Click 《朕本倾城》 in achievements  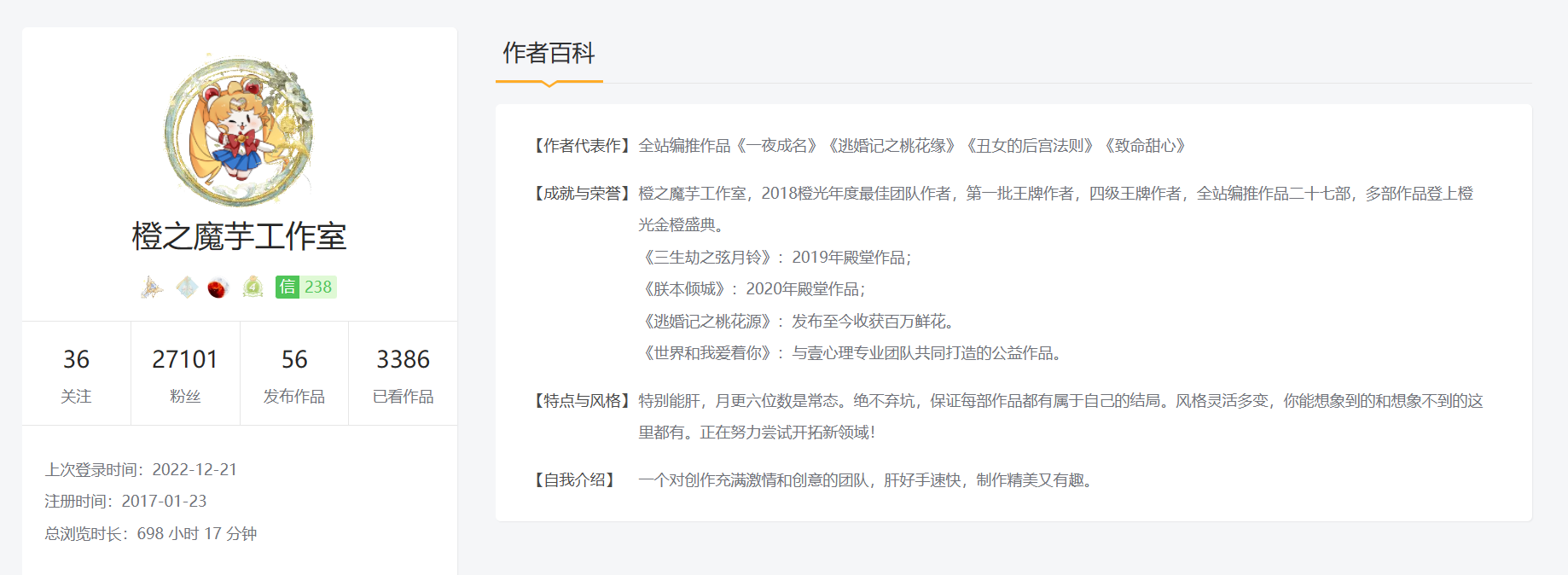[x=684, y=289]
